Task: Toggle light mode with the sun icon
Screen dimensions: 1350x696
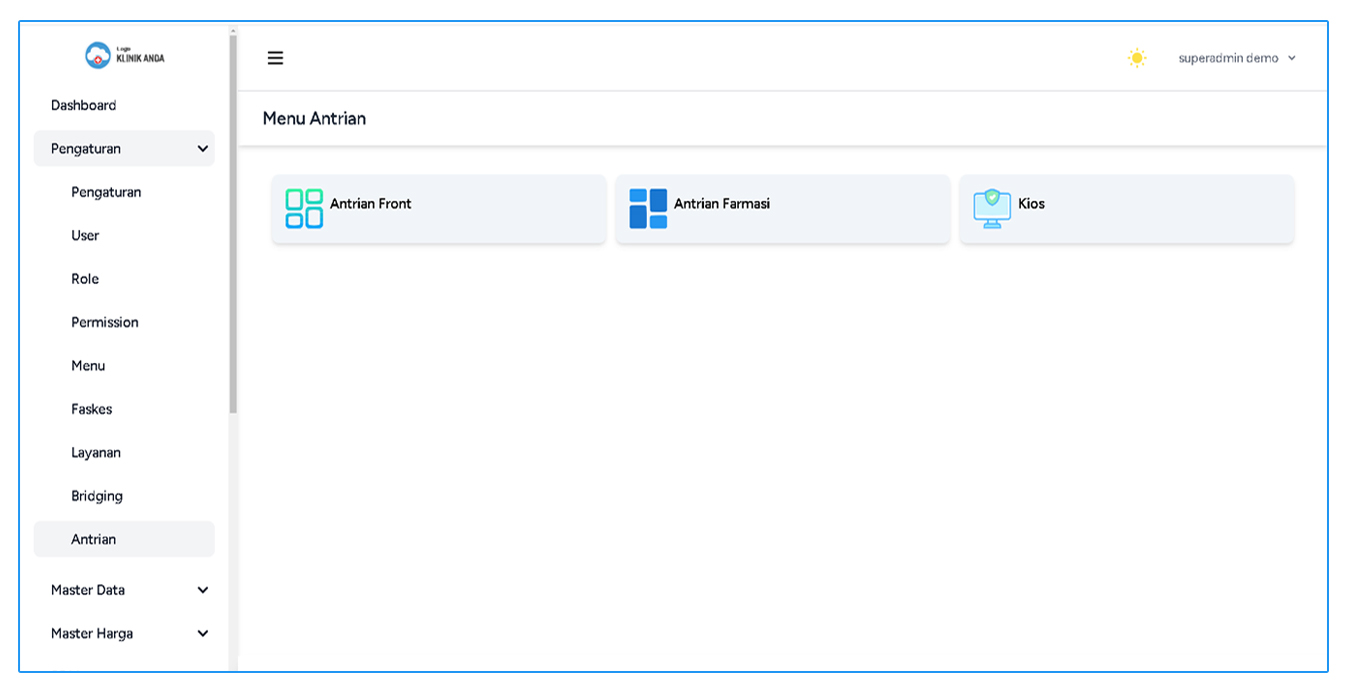Action: [x=1137, y=58]
